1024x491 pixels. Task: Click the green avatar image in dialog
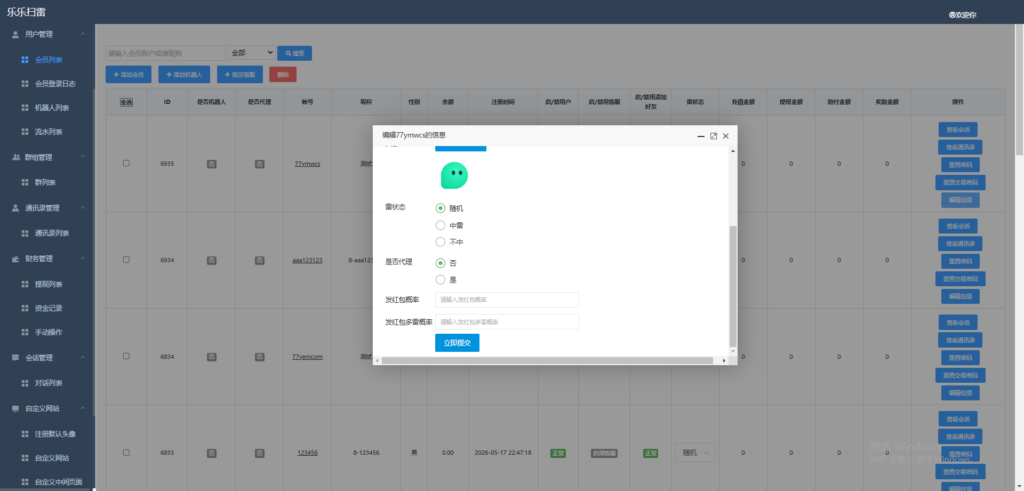(454, 176)
